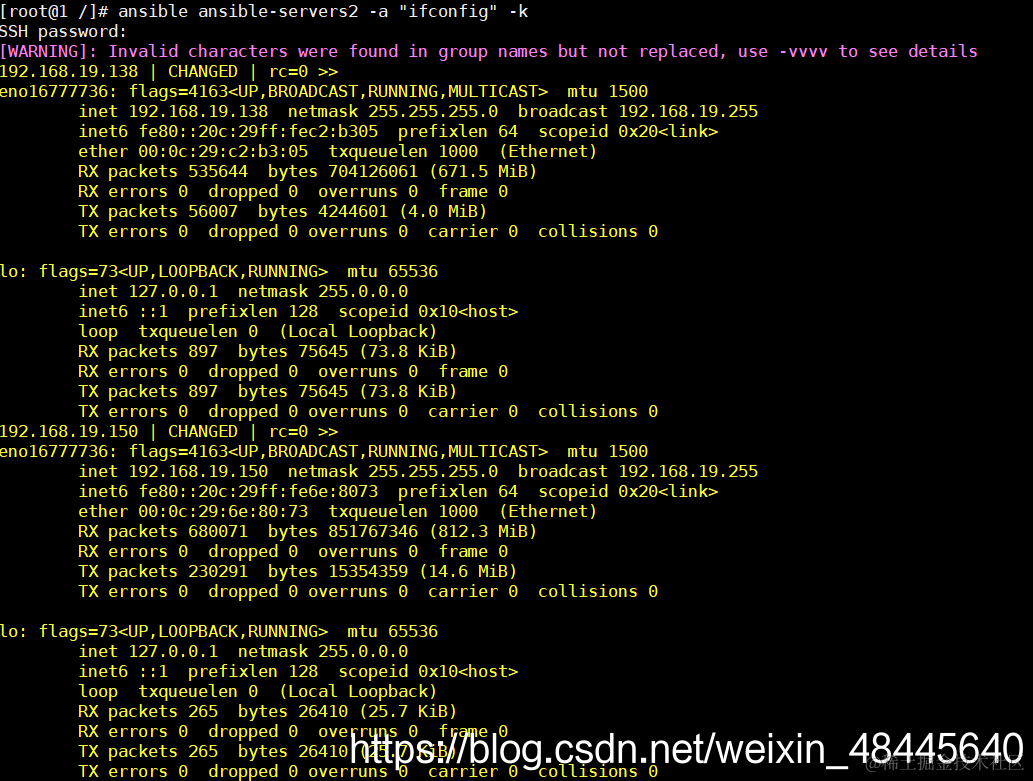The height and width of the screenshot is (781, 1033).
Task: Click the first lo: LOOPBACK flags line
Action: click(219, 272)
